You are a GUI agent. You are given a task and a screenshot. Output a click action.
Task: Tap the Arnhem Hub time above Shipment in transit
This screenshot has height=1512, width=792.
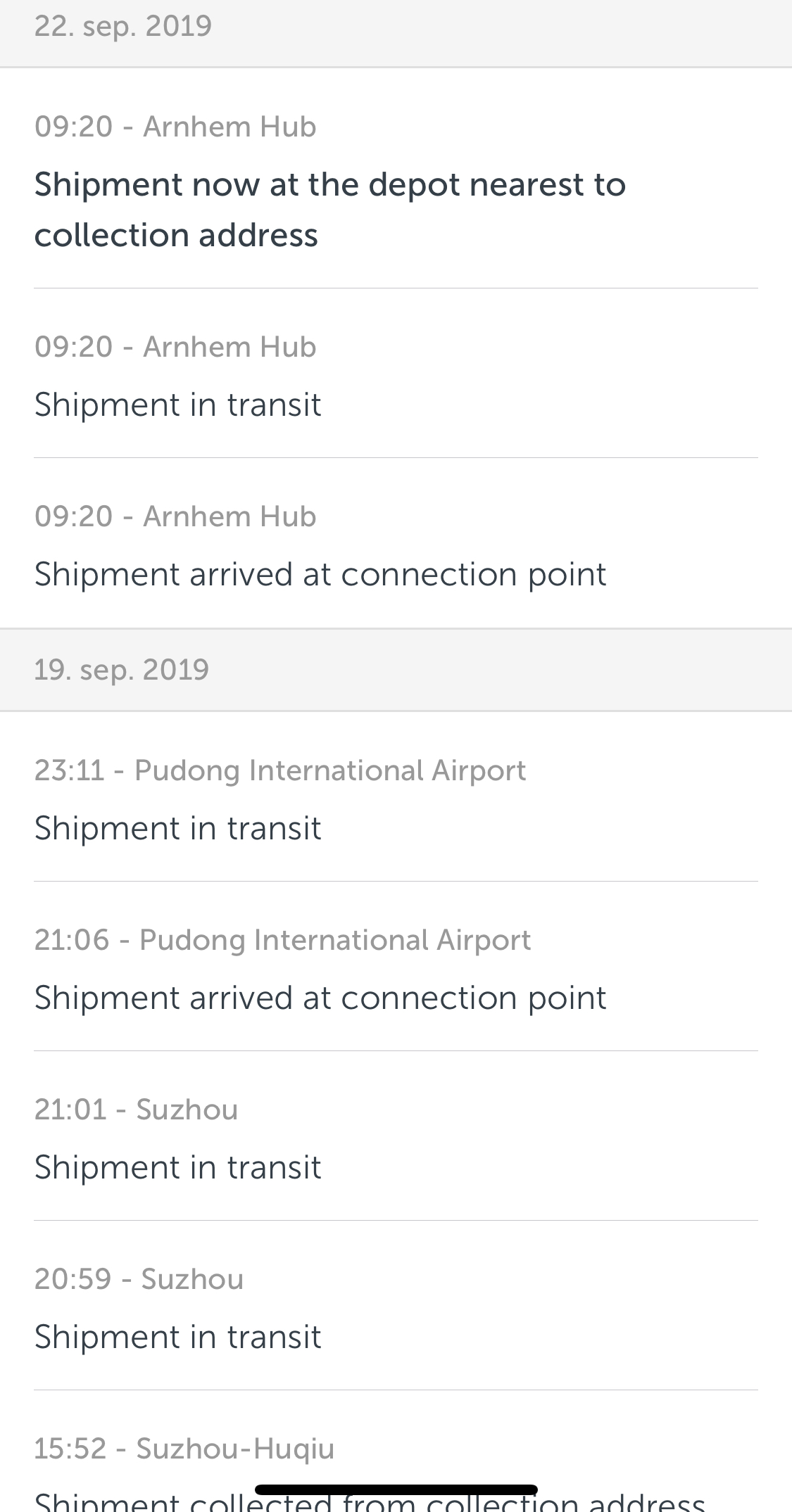click(175, 347)
